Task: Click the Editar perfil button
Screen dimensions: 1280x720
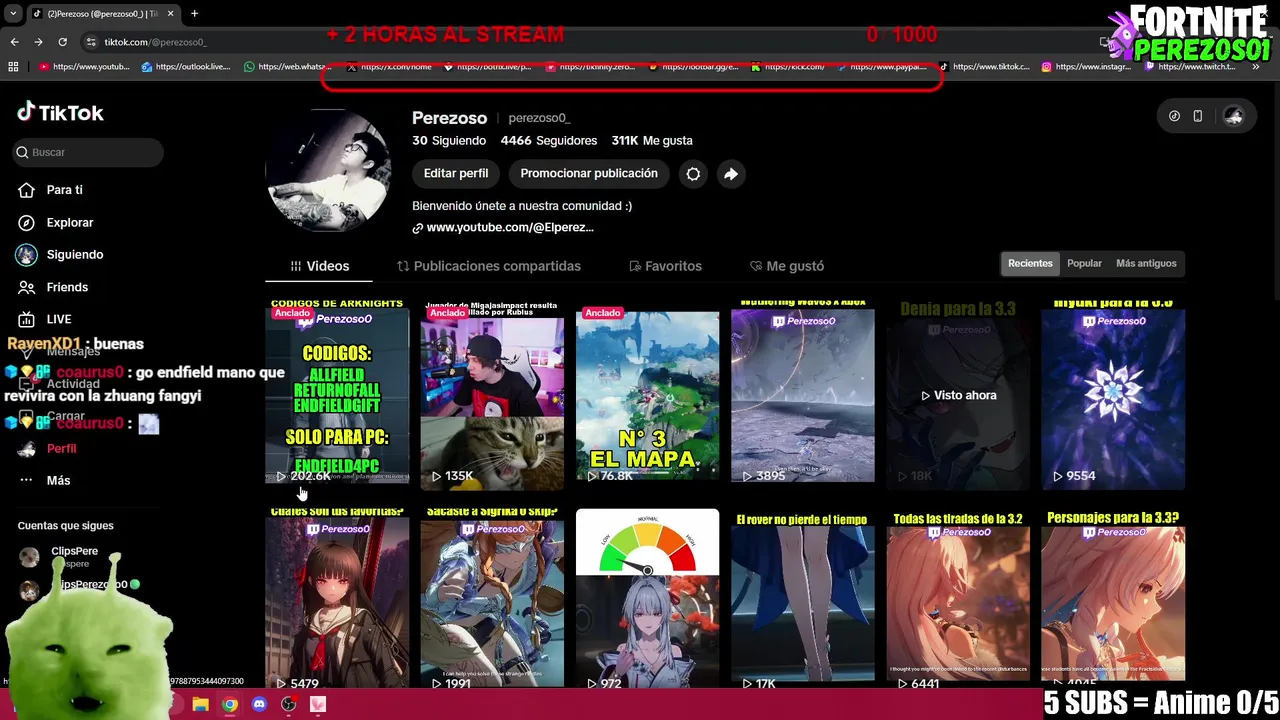Action: 456,173
